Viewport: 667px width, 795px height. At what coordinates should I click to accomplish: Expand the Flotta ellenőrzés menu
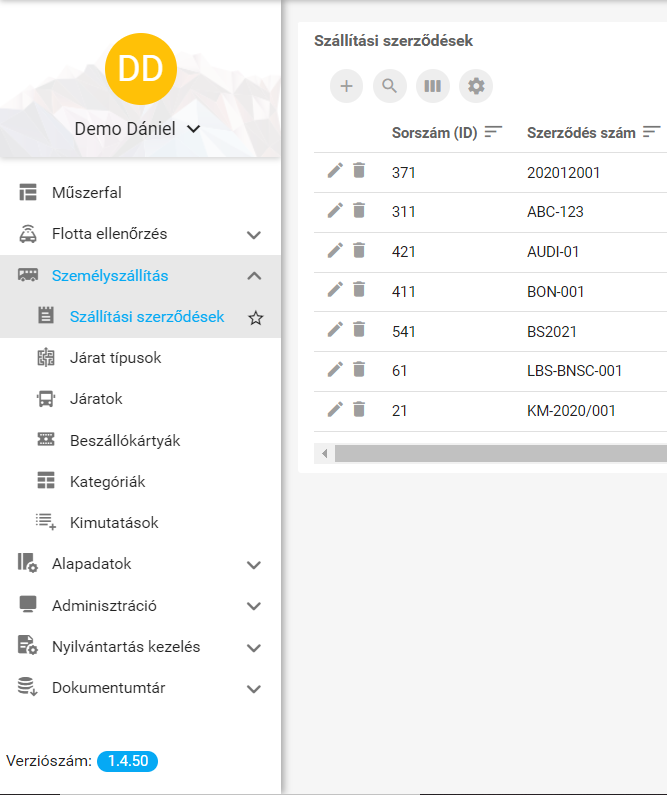(254, 235)
